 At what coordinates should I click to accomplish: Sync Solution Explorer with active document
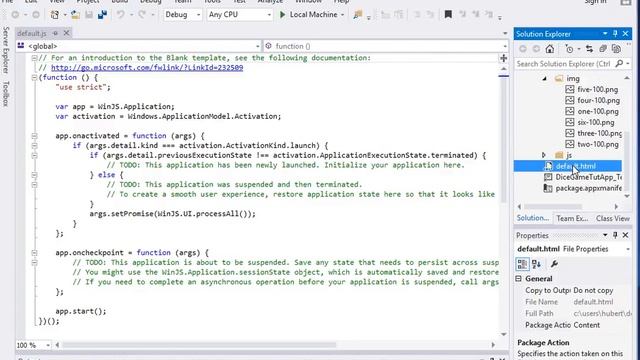coord(589,49)
